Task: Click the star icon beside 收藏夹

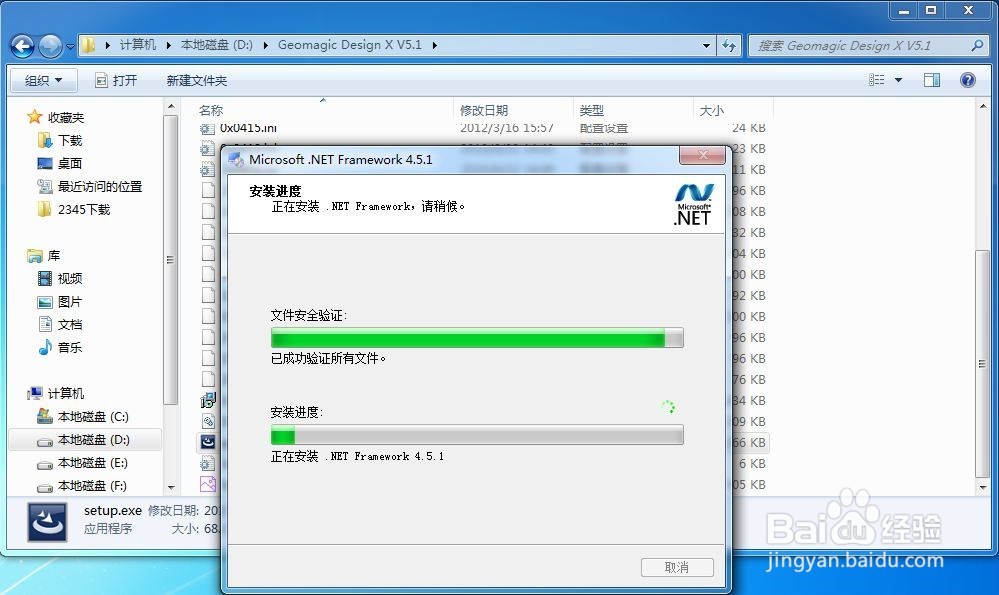Action: point(34,117)
